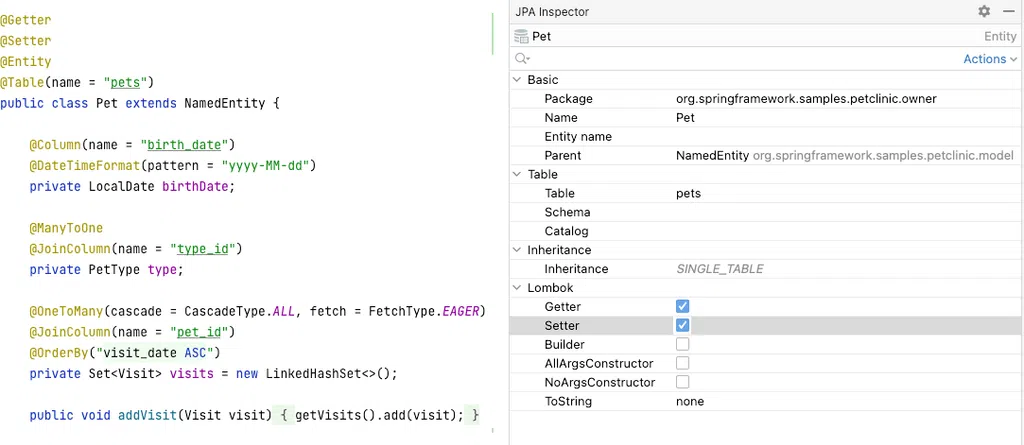Viewport: 1024px width, 445px height.
Task: Collapse the Inheritance section
Action: coord(517,251)
